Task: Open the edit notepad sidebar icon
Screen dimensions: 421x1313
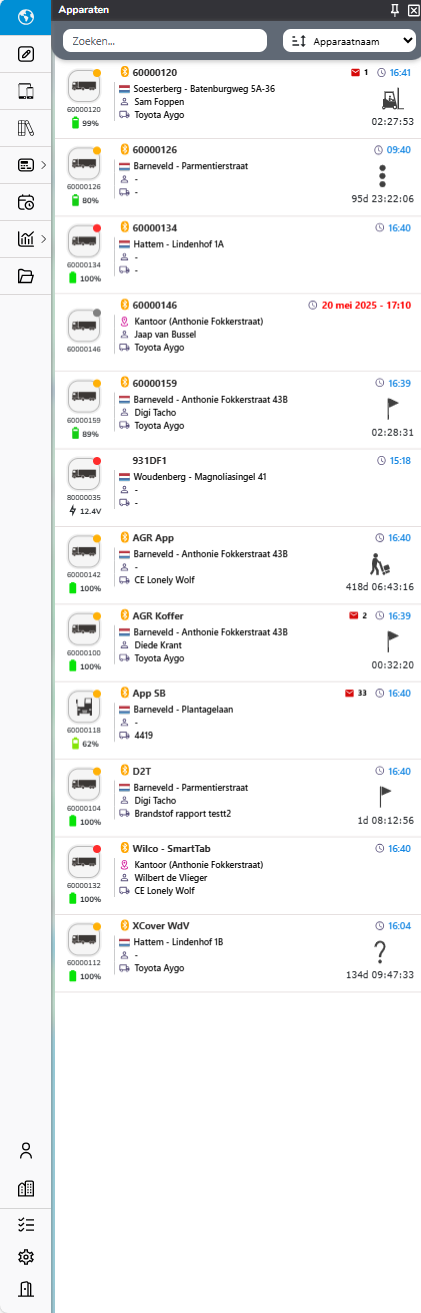Action: (x=26, y=54)
